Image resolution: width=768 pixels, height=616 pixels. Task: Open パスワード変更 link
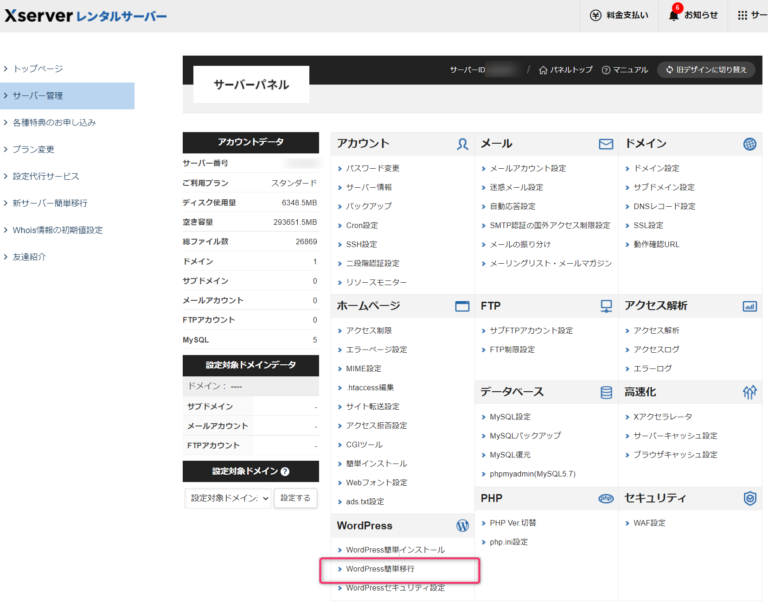point(372,168)
